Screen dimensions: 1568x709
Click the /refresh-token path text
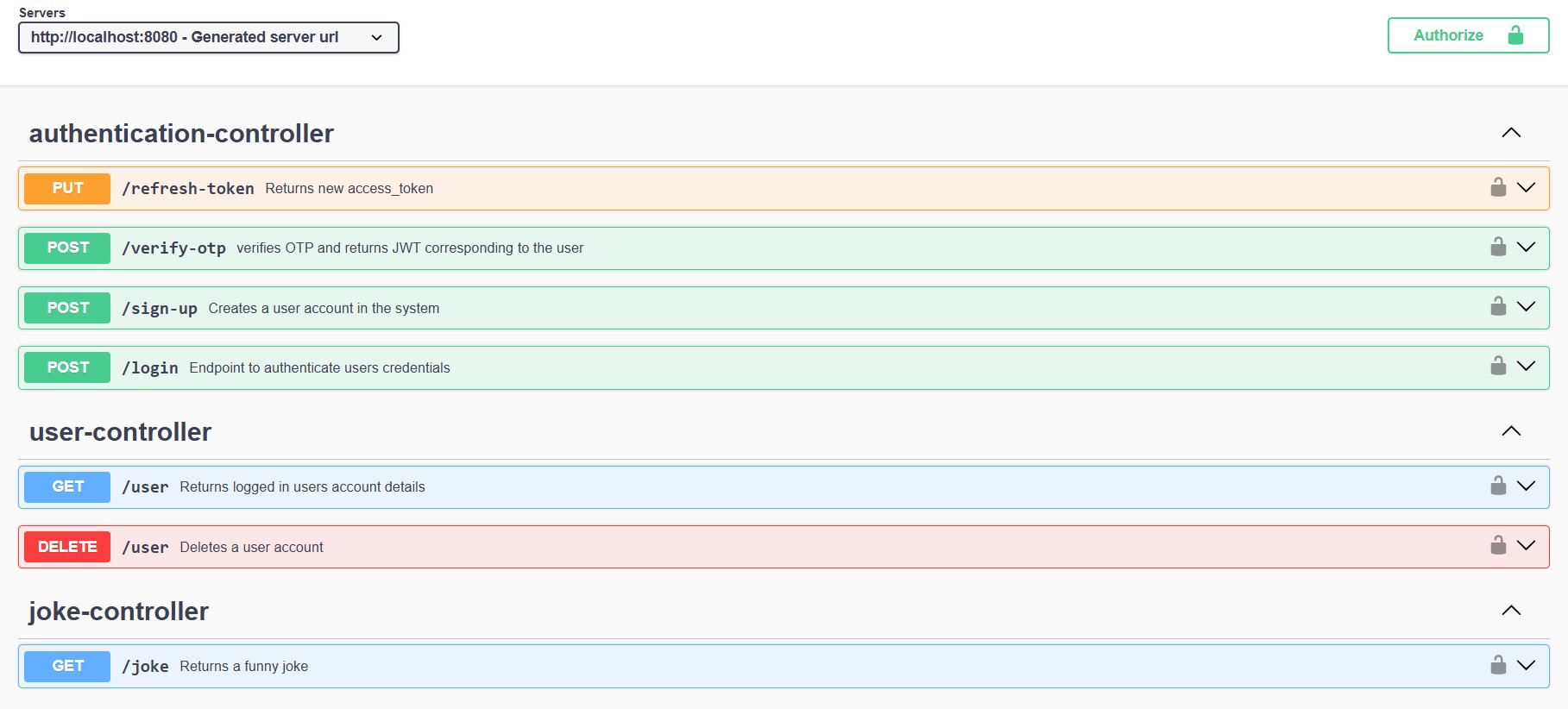click(x=188, y=189)
